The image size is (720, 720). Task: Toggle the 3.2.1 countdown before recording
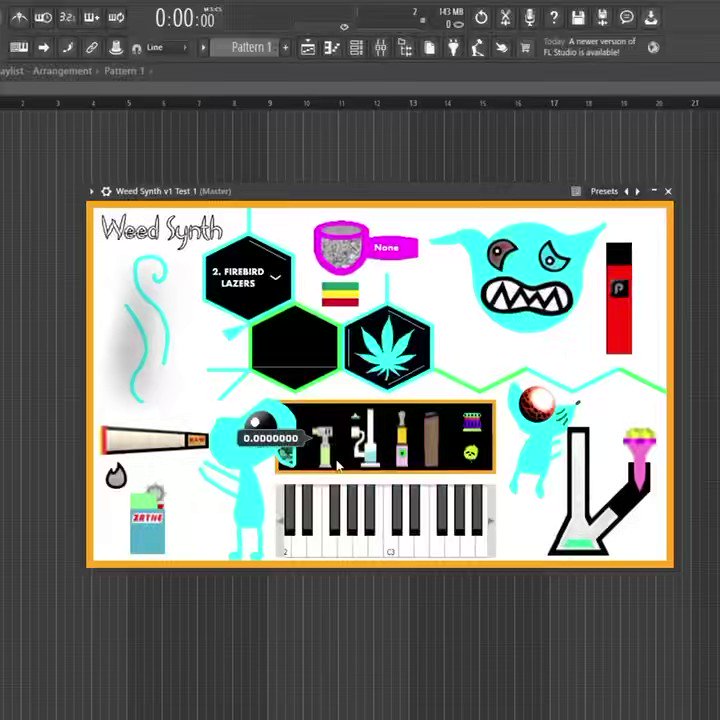click(68, 17)
